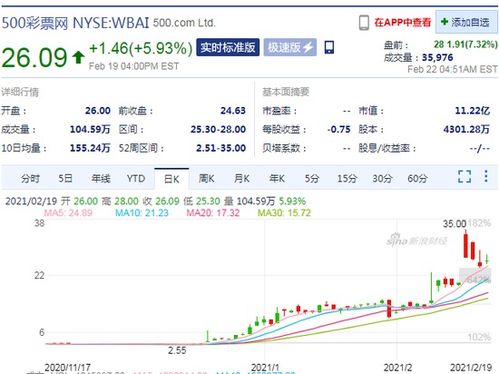Click the phone icon beside 在APP中查看
This screenshot has height=374, width=499.
(x=364, y=23)
